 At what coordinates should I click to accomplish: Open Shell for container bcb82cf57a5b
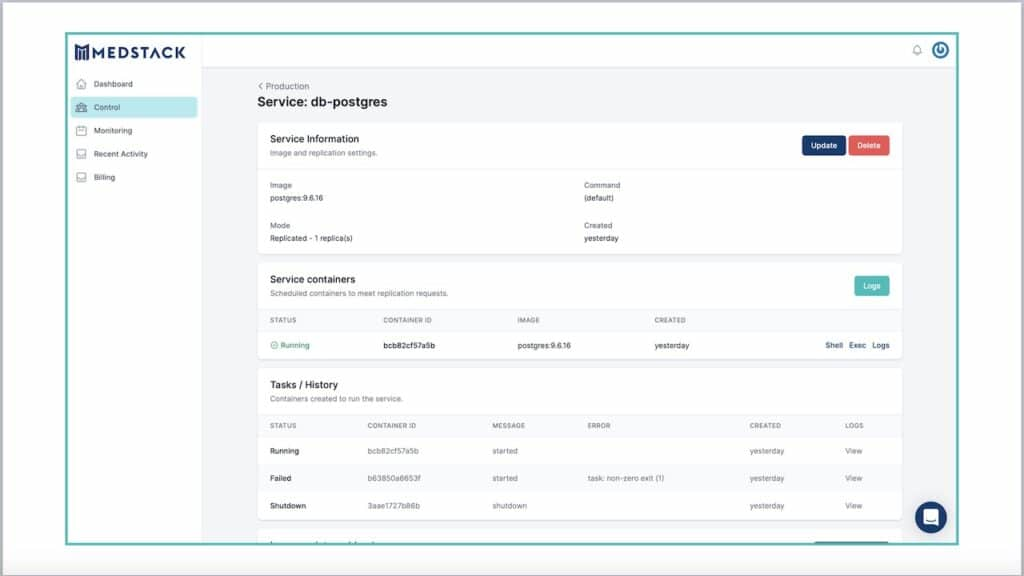[834, 345]
